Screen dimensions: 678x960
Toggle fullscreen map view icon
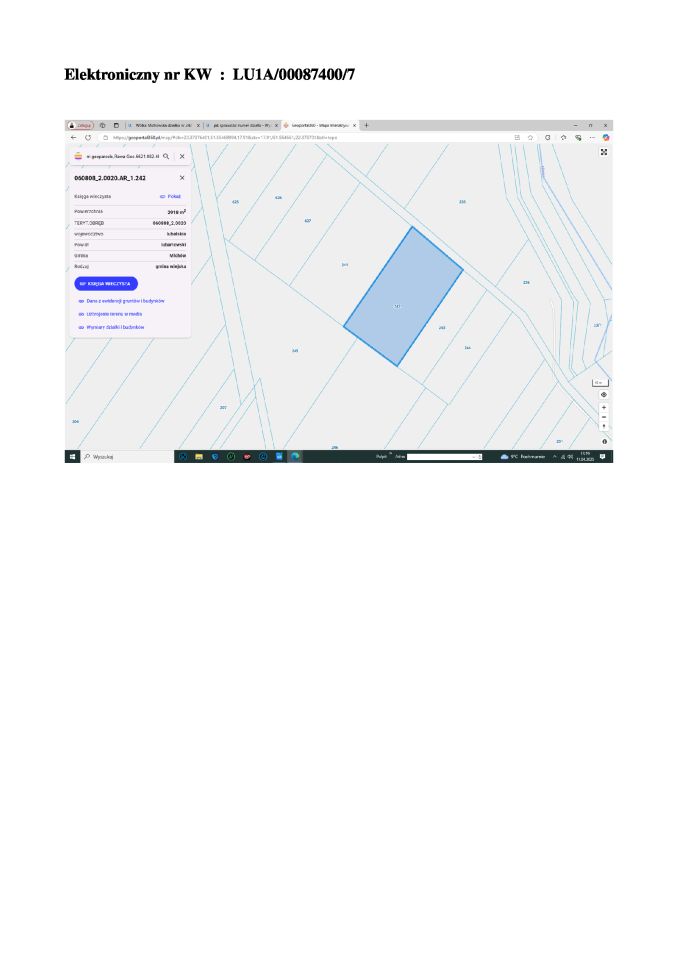(x=604, y=152)
